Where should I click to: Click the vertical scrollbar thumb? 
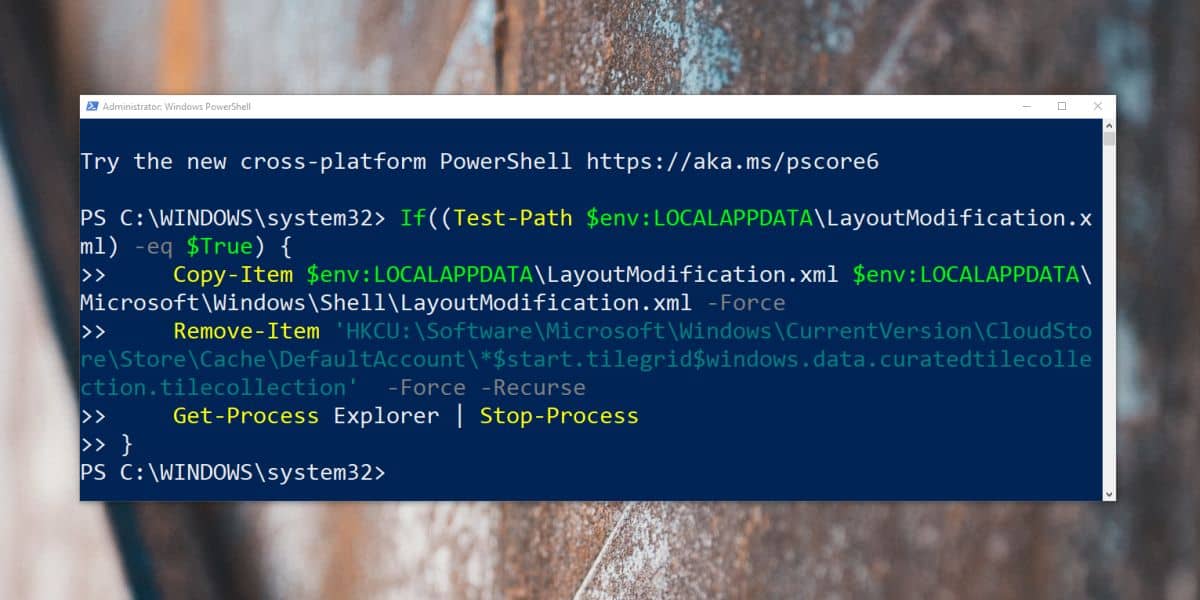coord(1108,138)
